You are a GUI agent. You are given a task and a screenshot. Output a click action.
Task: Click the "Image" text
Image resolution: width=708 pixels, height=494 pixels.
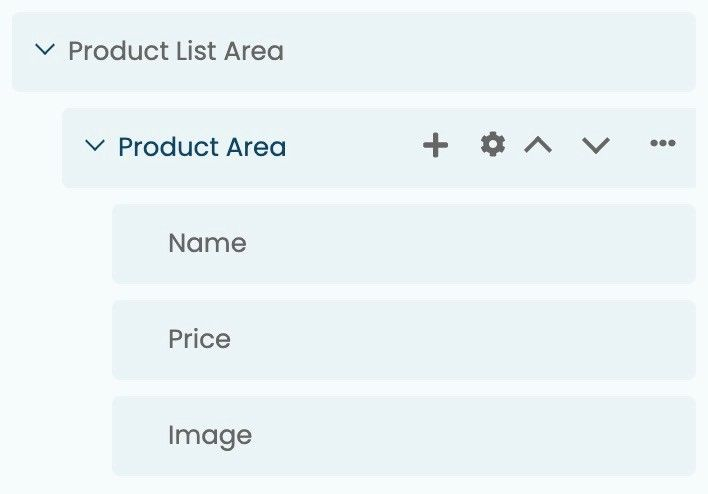[210, 436]
